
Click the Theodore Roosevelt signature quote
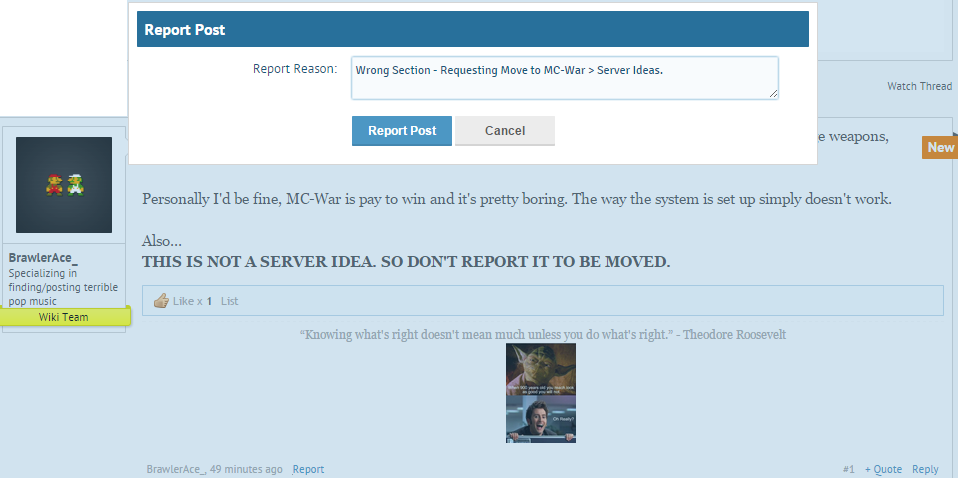[549, 334]
